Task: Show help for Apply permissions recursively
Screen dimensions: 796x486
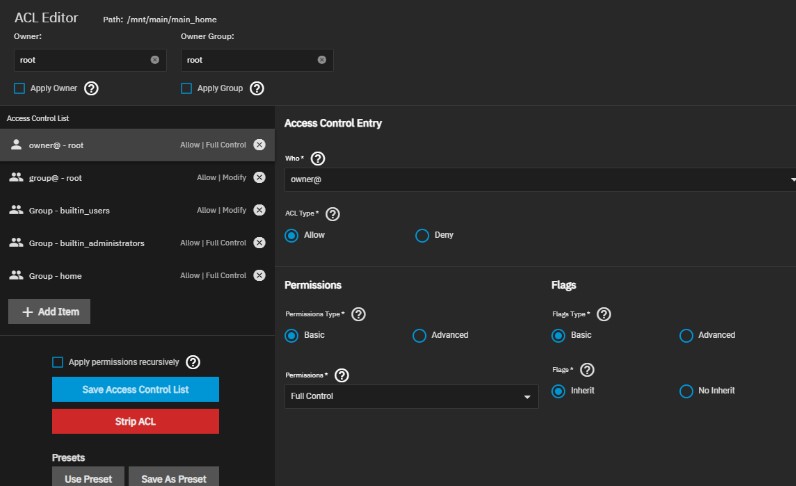Action: click(x=194, y=362)
